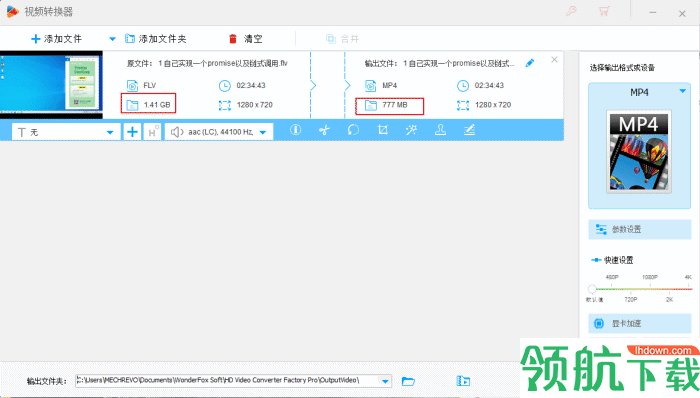This screenshot has height=398, width=700.
Task: Expand the dropdown arrow beside 添加文件
Action: [112, 39]
